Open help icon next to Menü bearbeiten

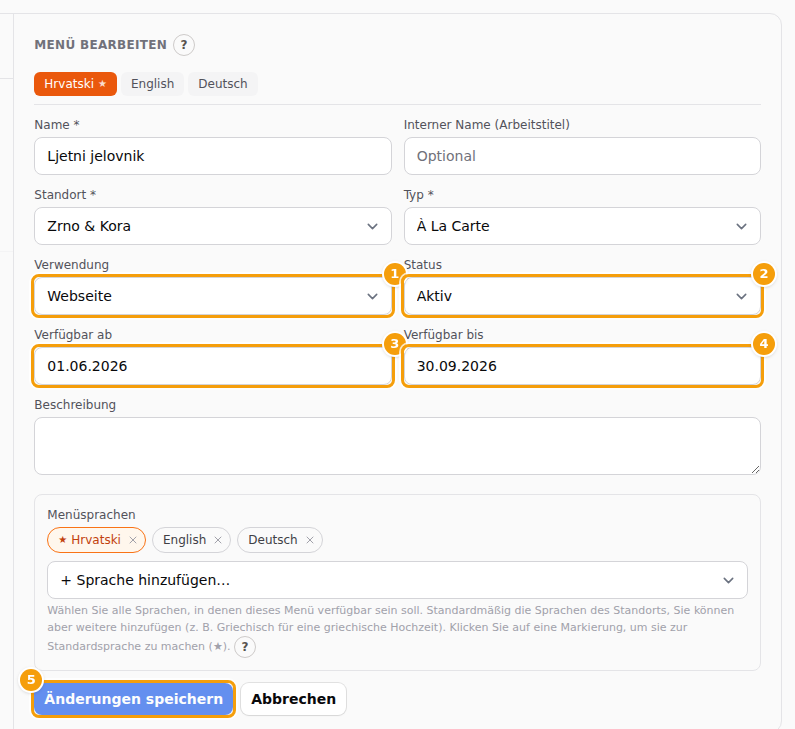[184, 45]
